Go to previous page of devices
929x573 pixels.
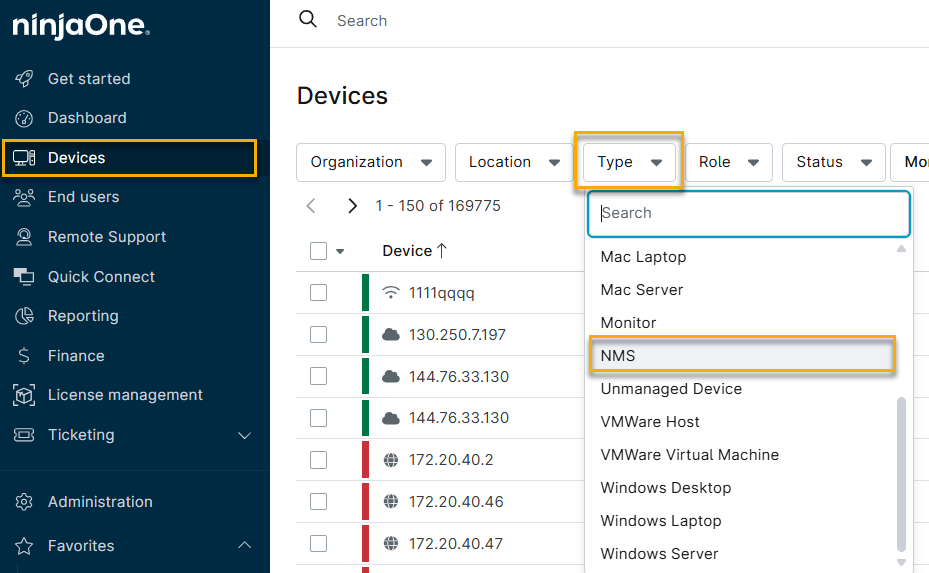coord(311,206)
